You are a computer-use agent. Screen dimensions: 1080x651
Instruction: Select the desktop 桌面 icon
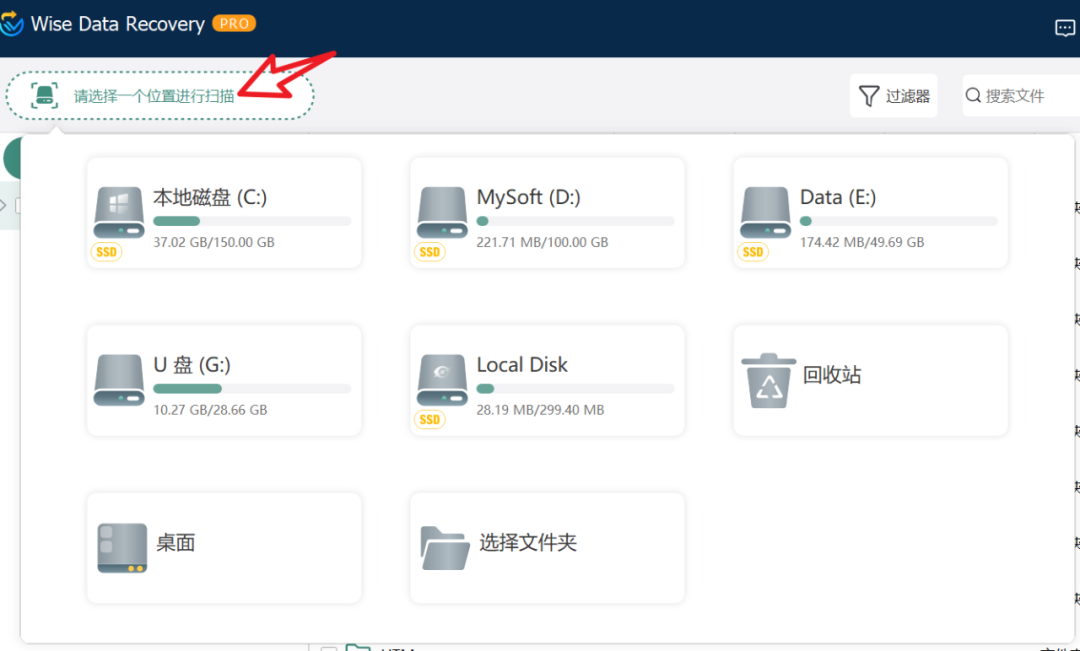click(122, 548)
